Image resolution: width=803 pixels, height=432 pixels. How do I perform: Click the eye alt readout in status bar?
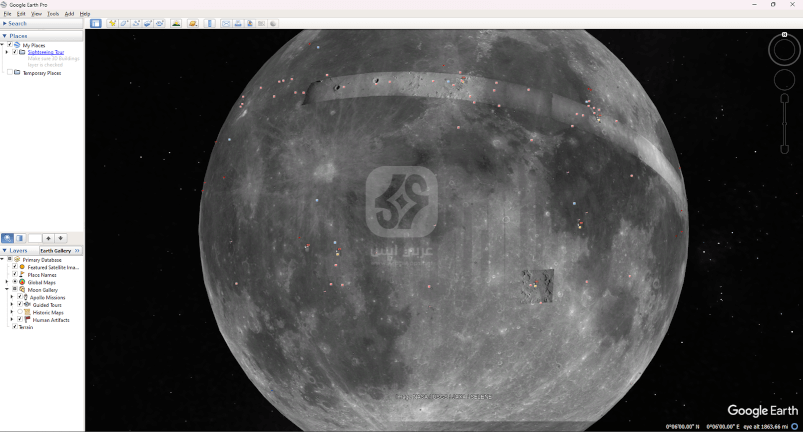click(x=766, y=426)
